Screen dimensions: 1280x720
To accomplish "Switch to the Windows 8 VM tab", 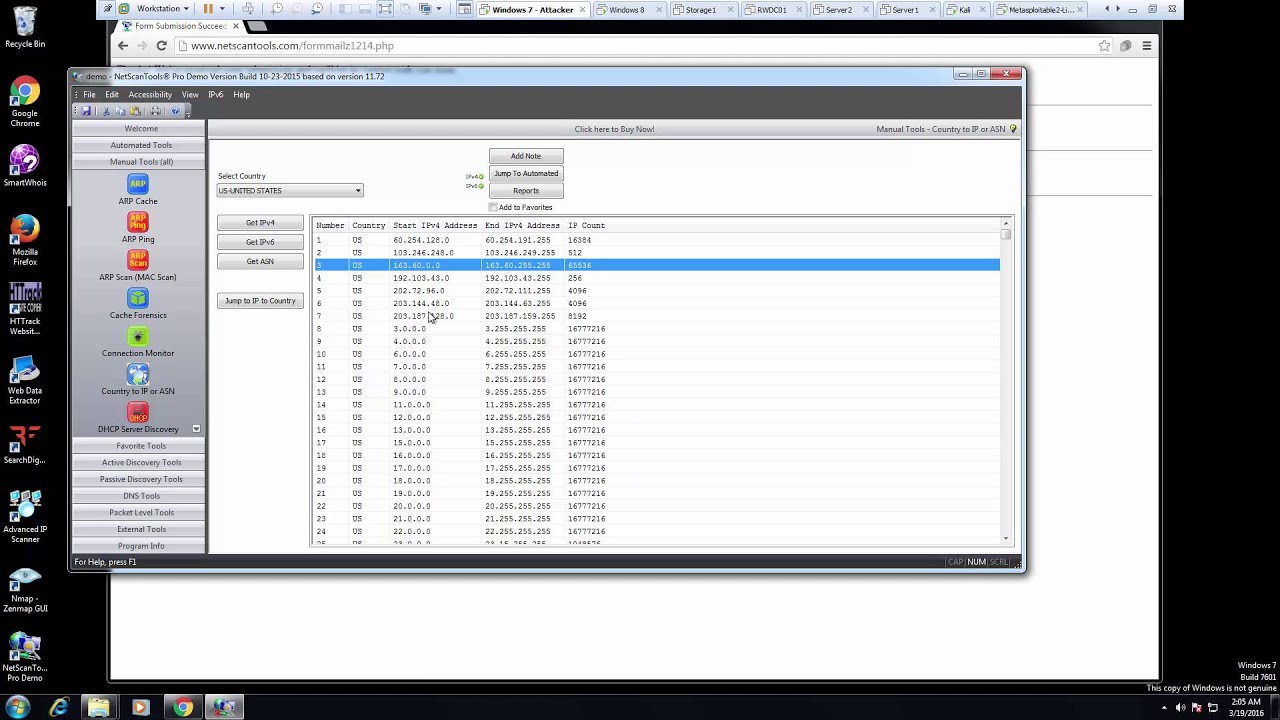I will click(x=627, y=9).
